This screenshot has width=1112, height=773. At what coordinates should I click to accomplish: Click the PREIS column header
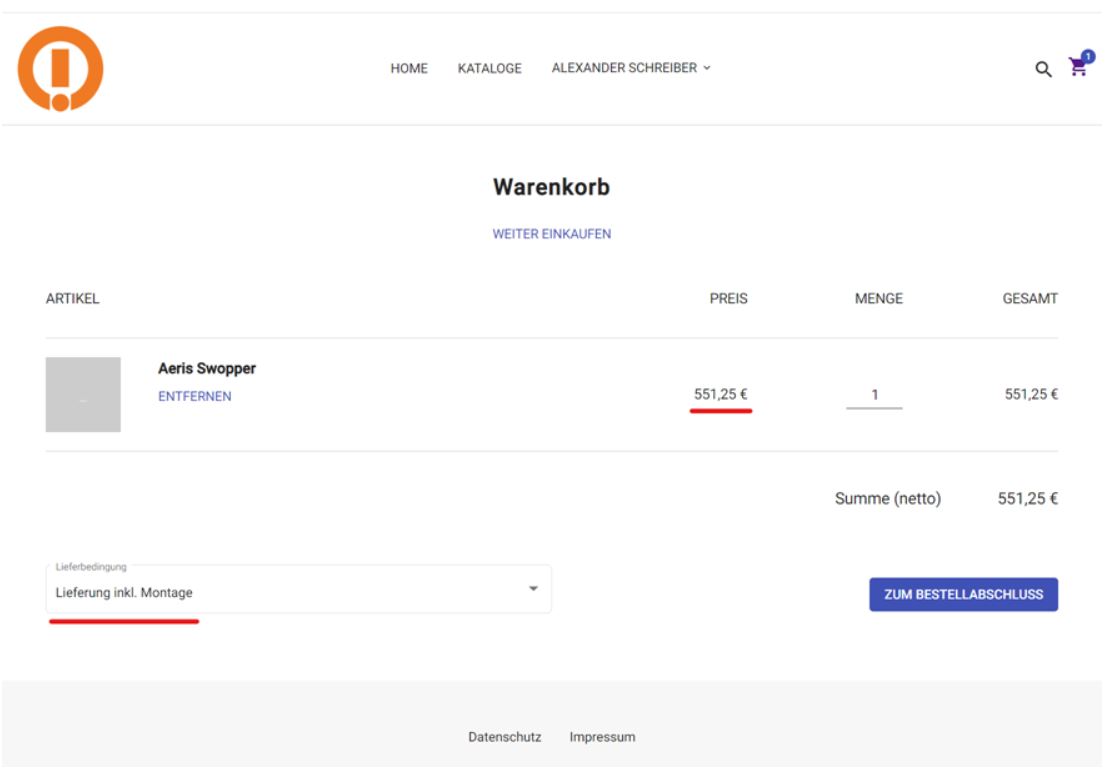click(x=728, y=299)
